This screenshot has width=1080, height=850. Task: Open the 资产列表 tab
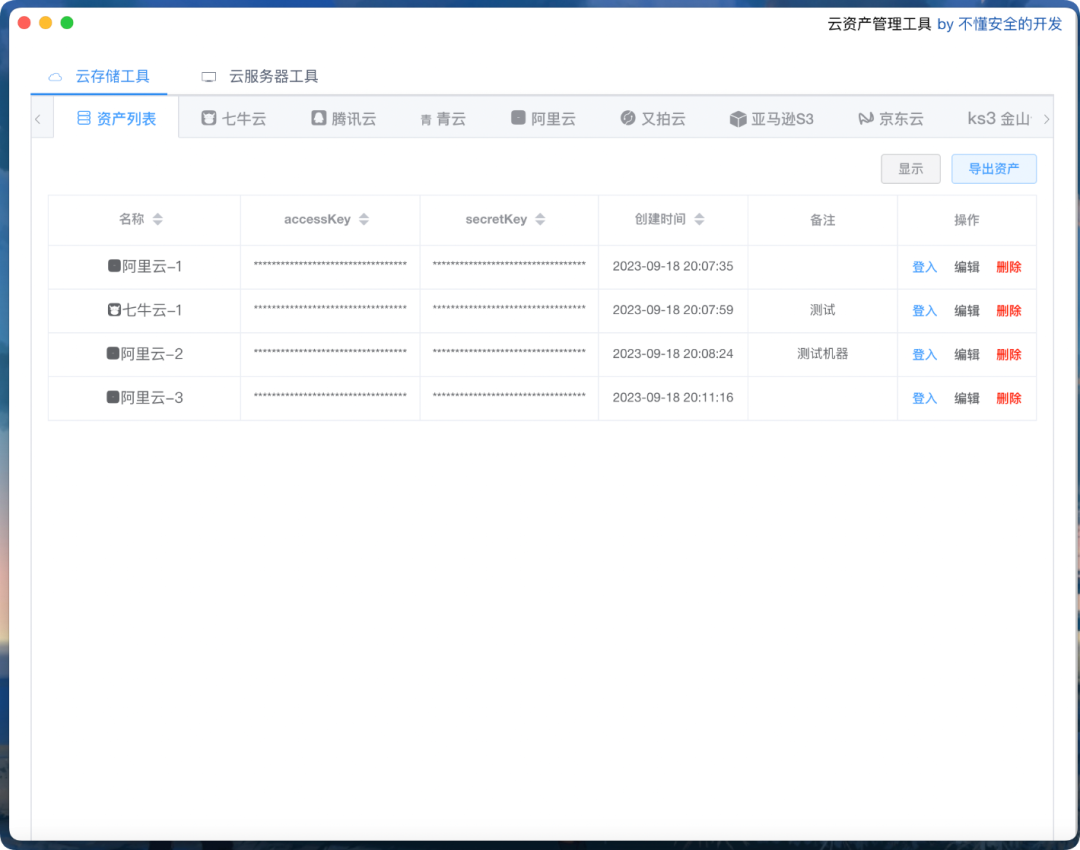[x=116, y=118]
